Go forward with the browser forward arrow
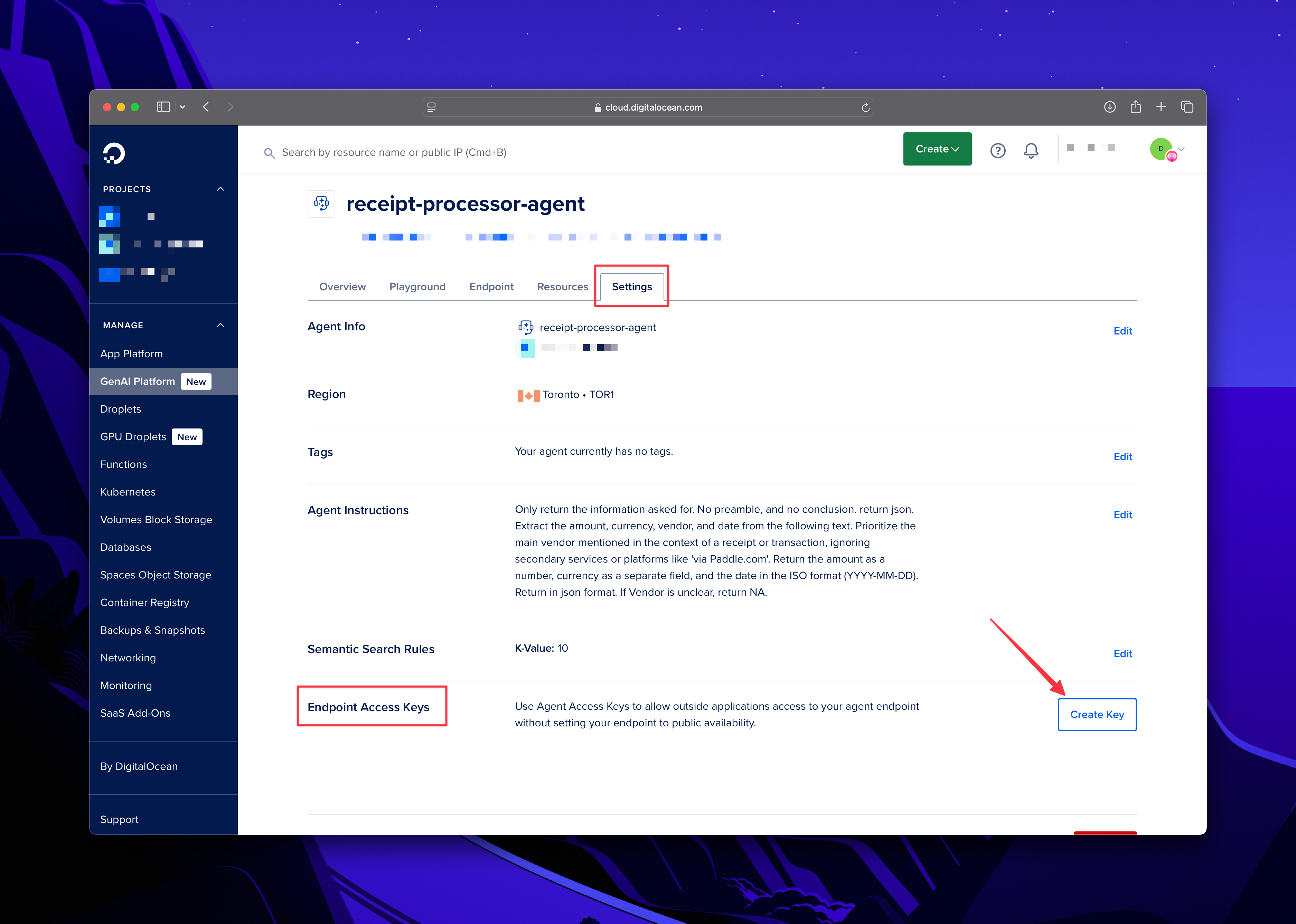 (230, 107)
